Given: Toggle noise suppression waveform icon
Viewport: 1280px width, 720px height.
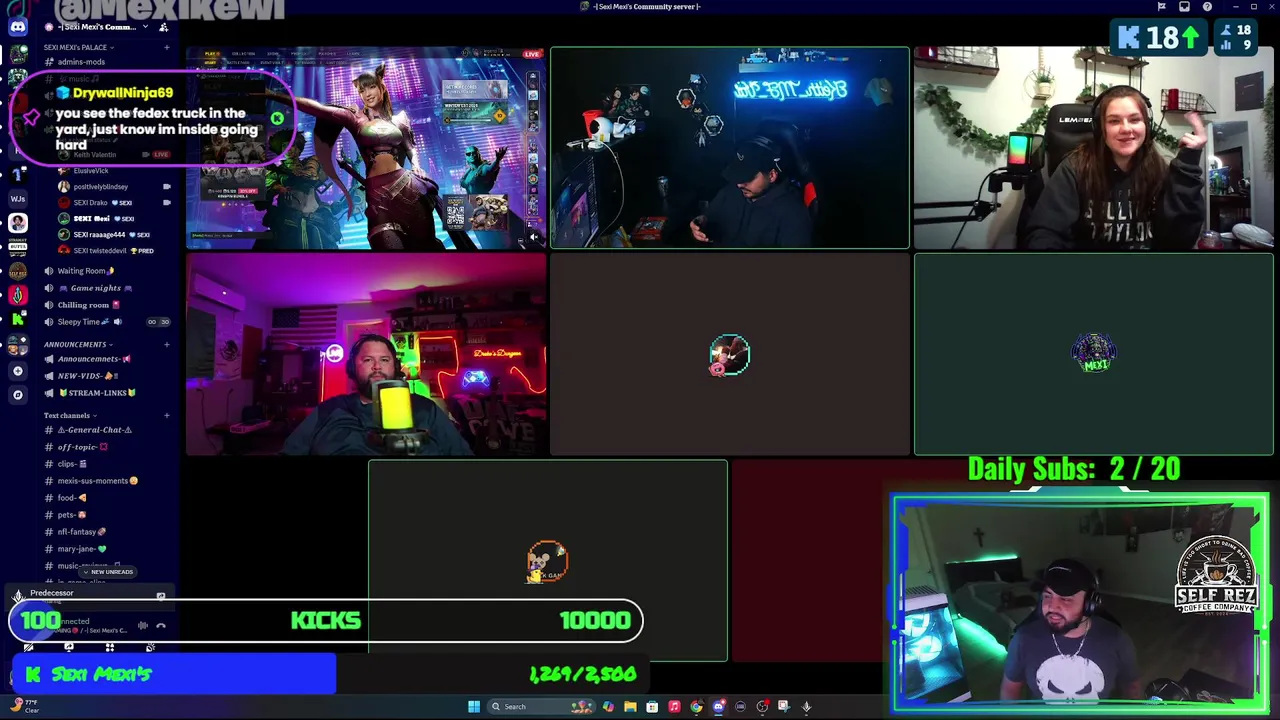Looking at the screenshot, I should click(x=143, y=626).
